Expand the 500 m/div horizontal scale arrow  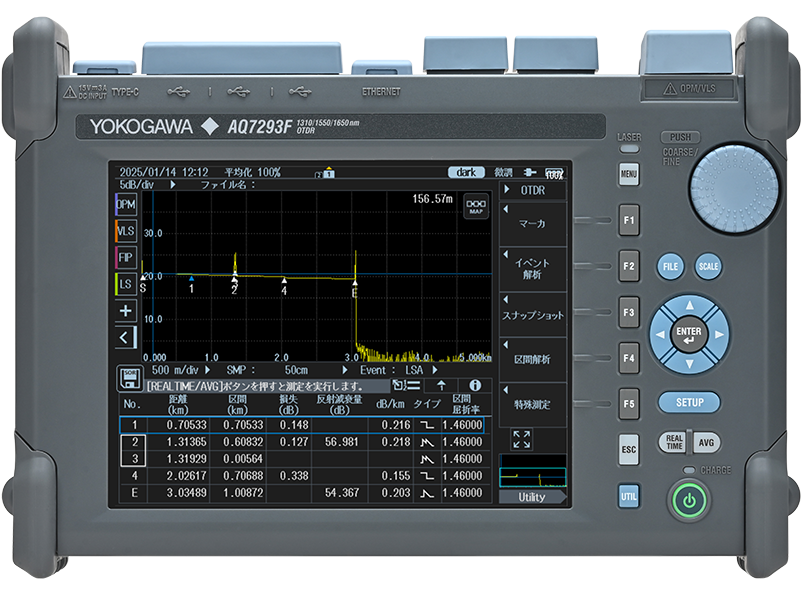coord(206,369)
